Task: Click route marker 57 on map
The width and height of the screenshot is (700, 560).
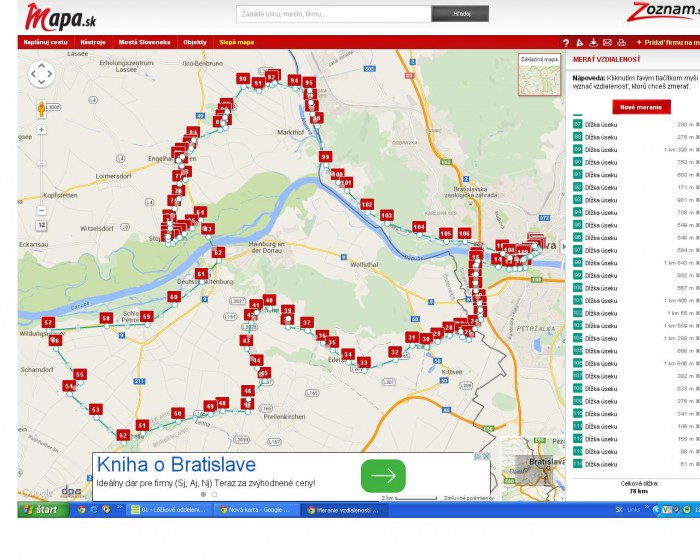Action: coord(48,322)
